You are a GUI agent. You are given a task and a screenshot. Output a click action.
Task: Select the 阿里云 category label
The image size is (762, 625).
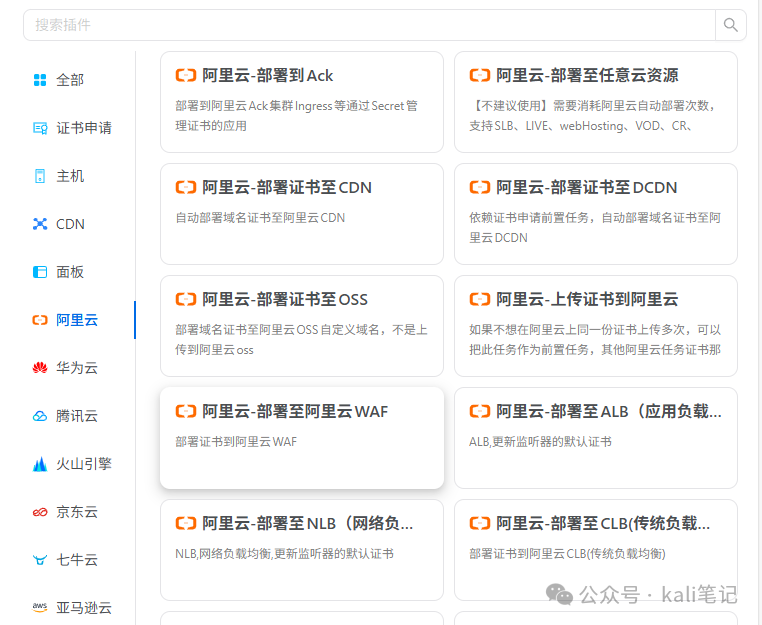(x=77, y=320)
